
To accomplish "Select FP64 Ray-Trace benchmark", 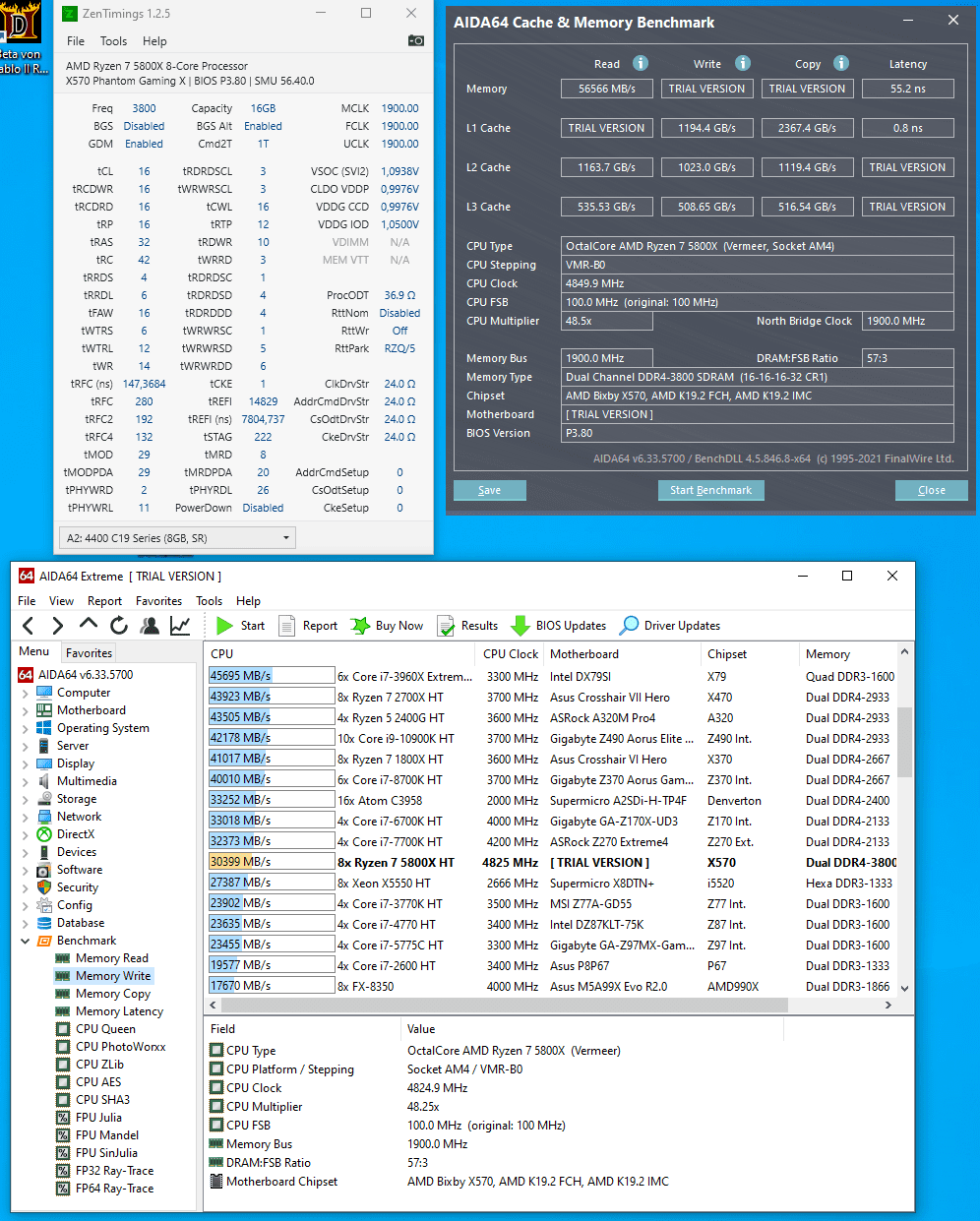I will click(114, 1189).
